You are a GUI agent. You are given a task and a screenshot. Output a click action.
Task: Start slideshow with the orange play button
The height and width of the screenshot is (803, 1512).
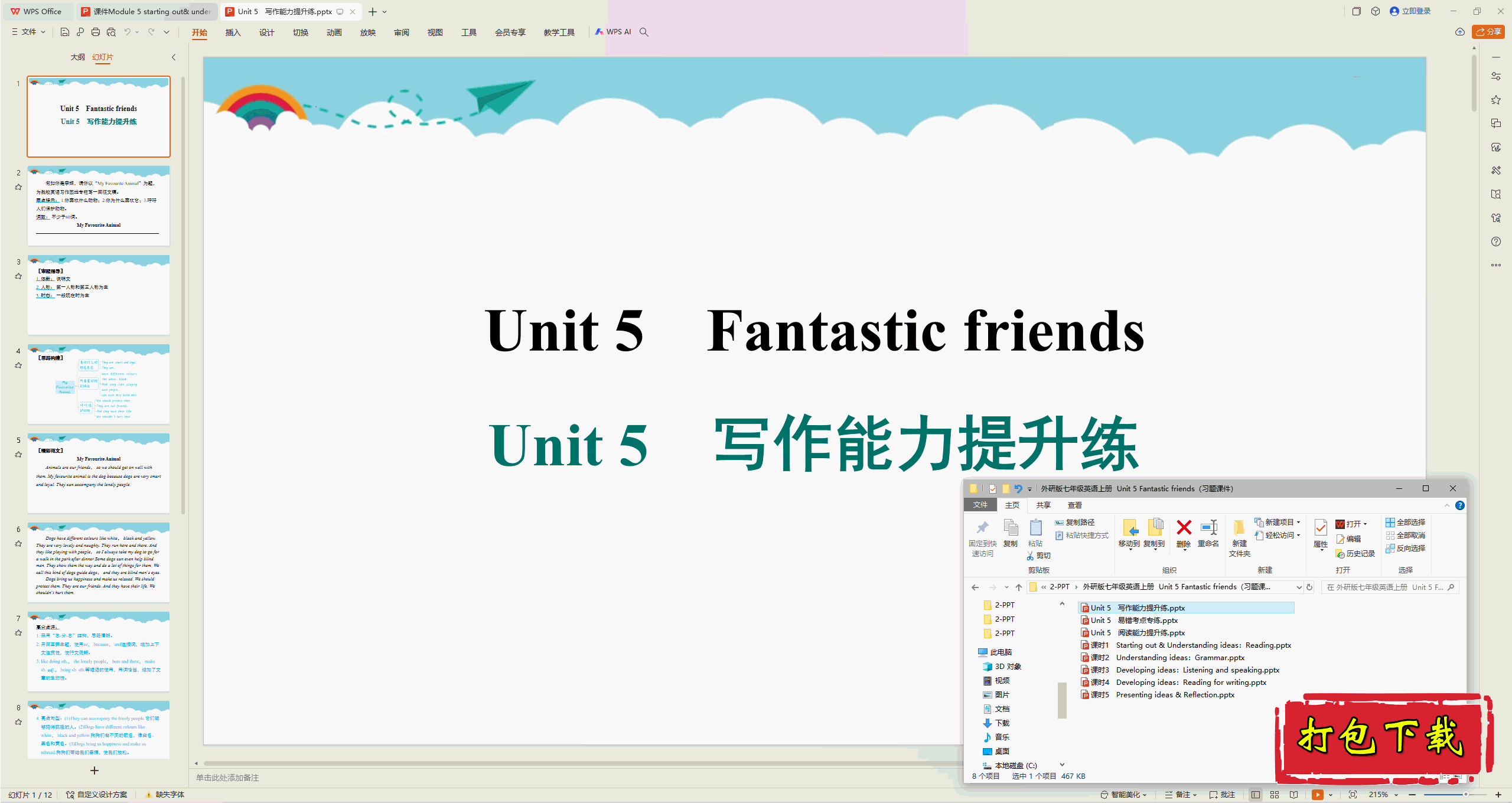[1318, 795]
